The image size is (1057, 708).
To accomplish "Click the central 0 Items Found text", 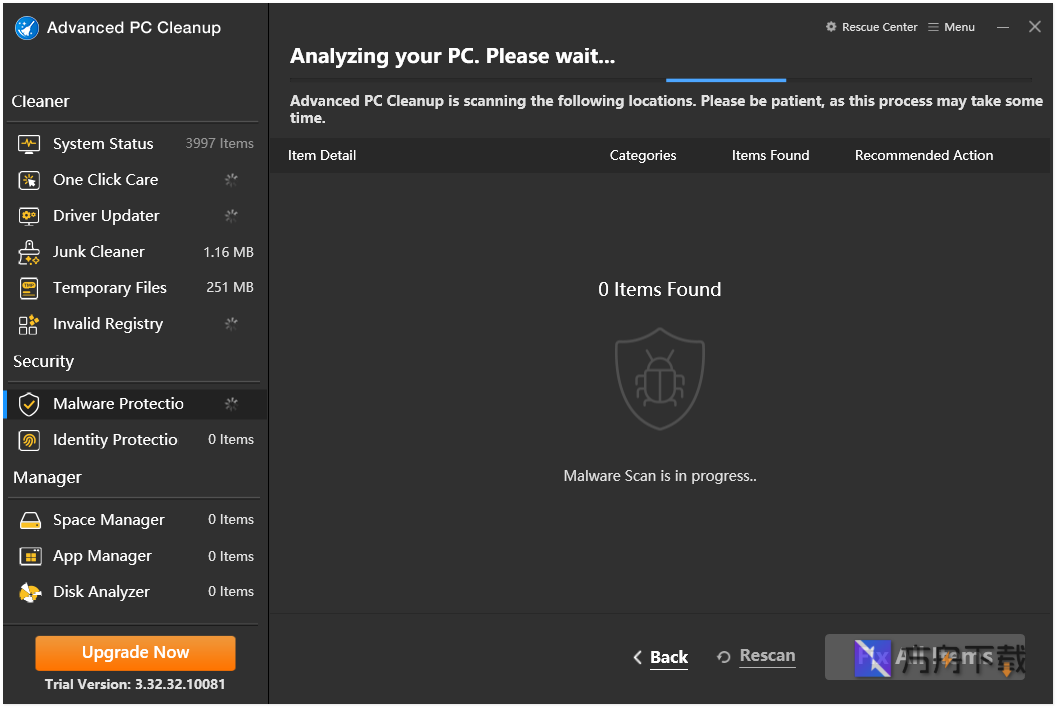I will (x=660, y=289).
